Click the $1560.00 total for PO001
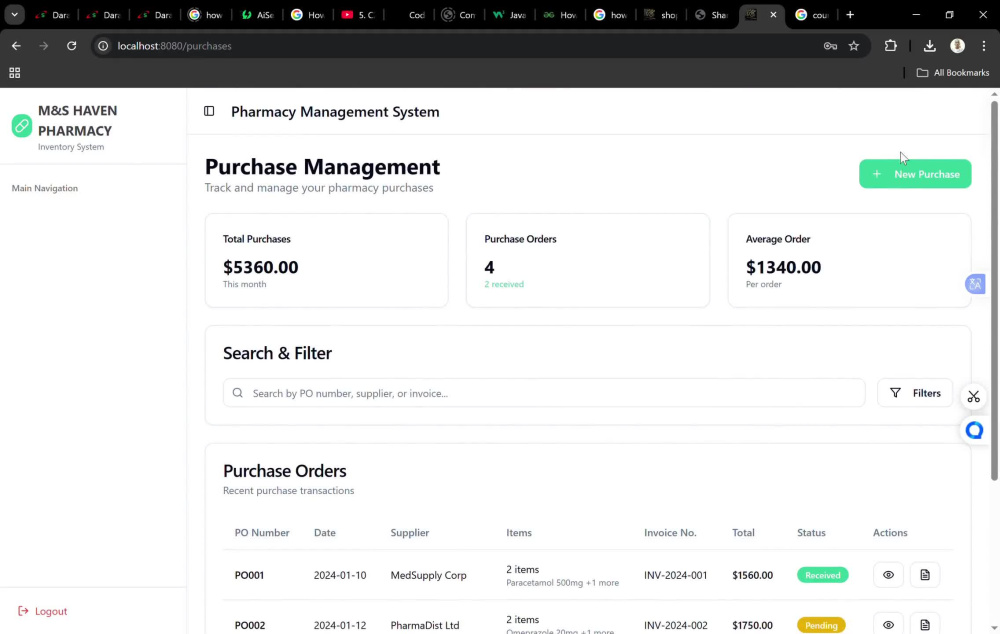The width and height of the screenshot is (1000, 634). [x=753, y=575]
